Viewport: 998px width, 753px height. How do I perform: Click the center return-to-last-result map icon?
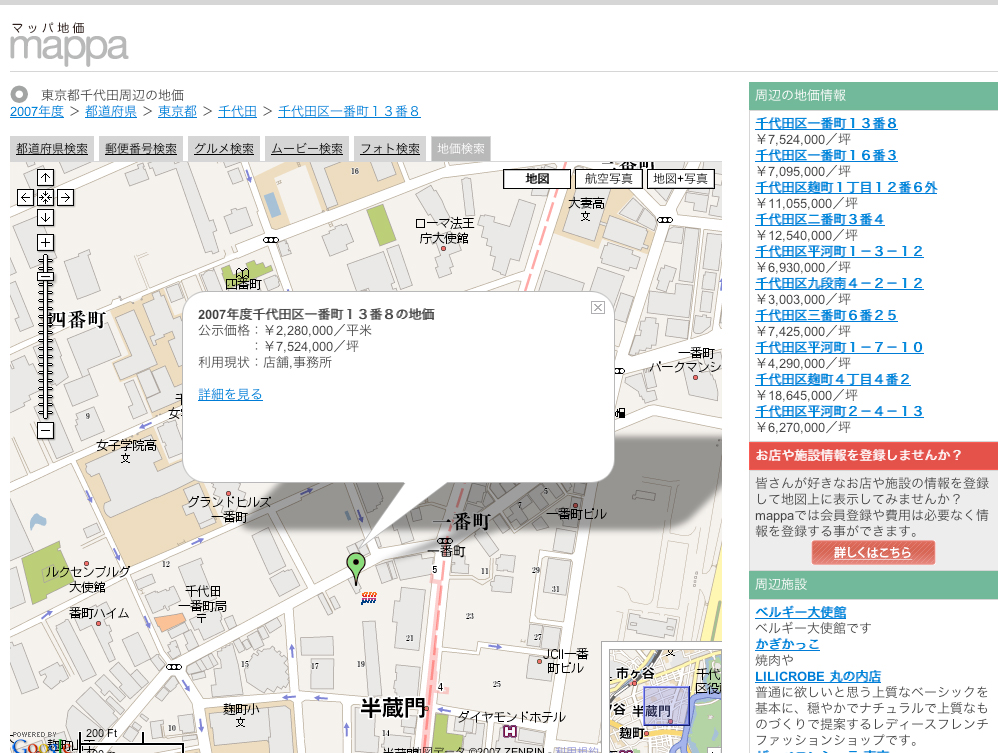pos(45,197)
